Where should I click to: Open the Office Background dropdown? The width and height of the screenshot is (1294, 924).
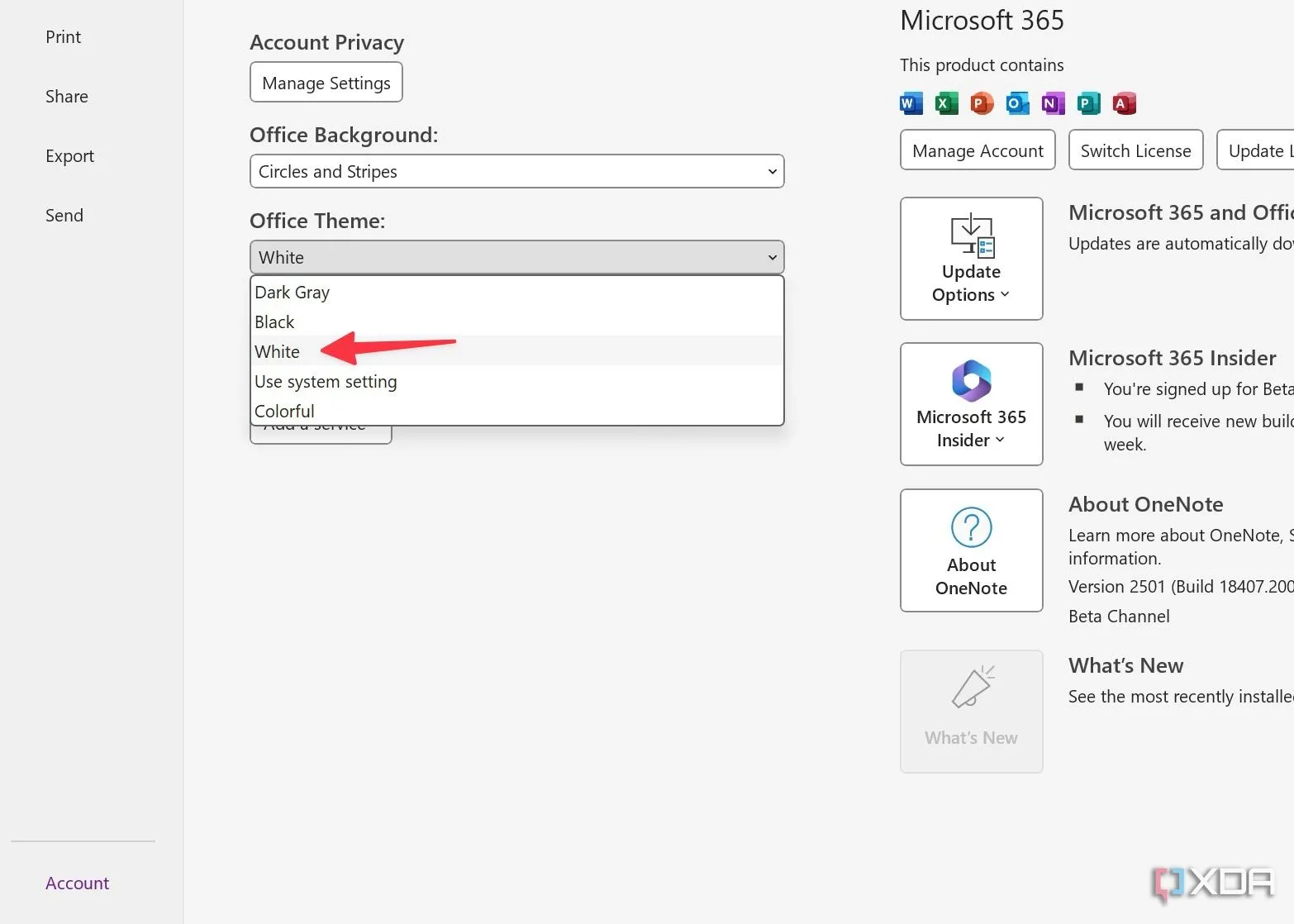pyautogui.click(x=516, y=171)
